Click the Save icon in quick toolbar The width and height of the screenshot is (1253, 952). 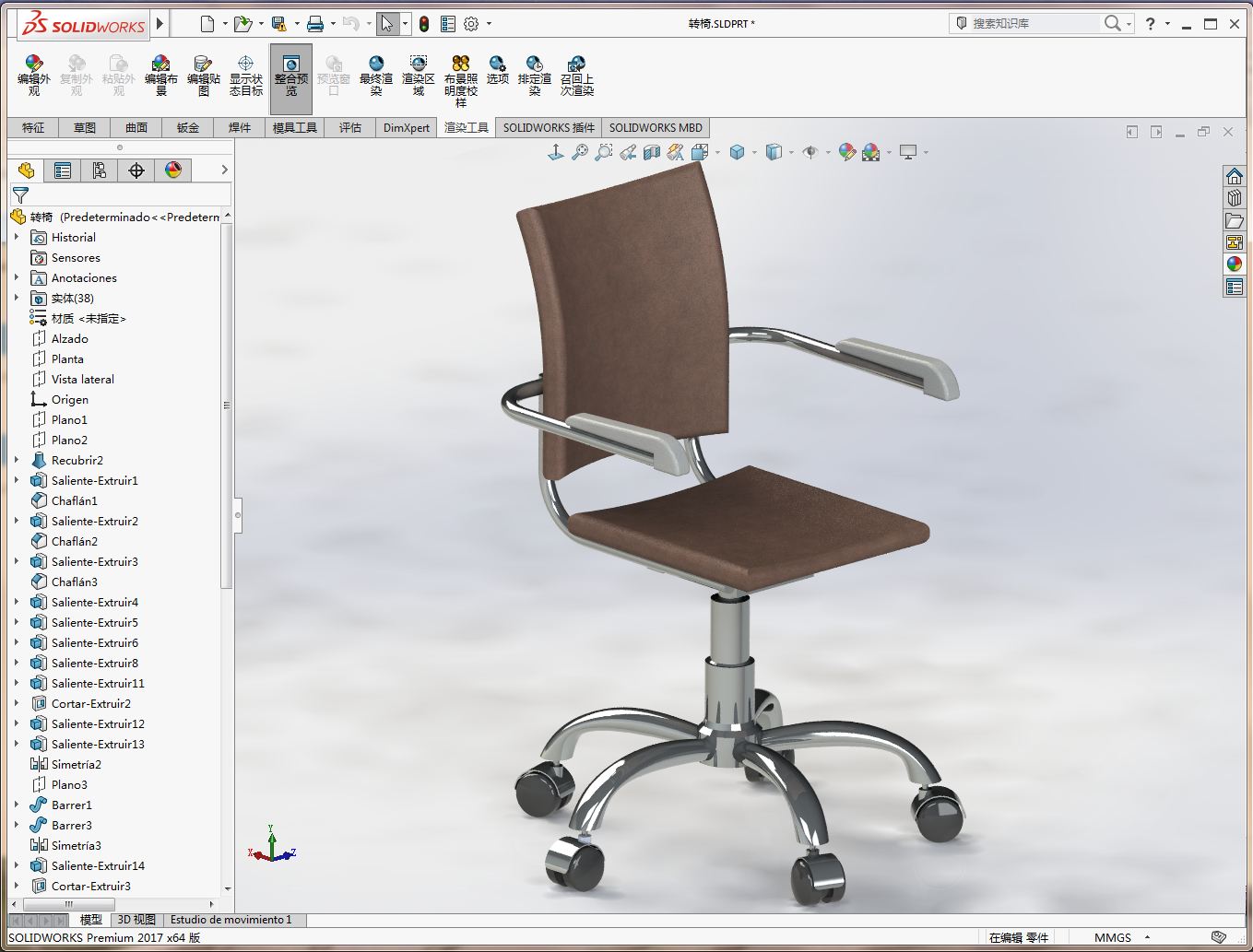point(278,24)
